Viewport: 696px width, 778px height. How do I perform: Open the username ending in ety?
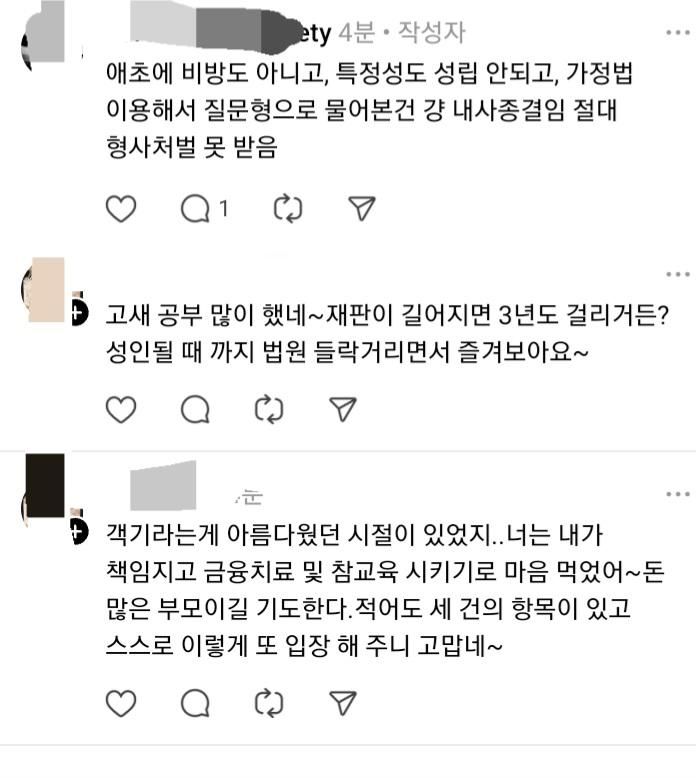click(231, 33)
